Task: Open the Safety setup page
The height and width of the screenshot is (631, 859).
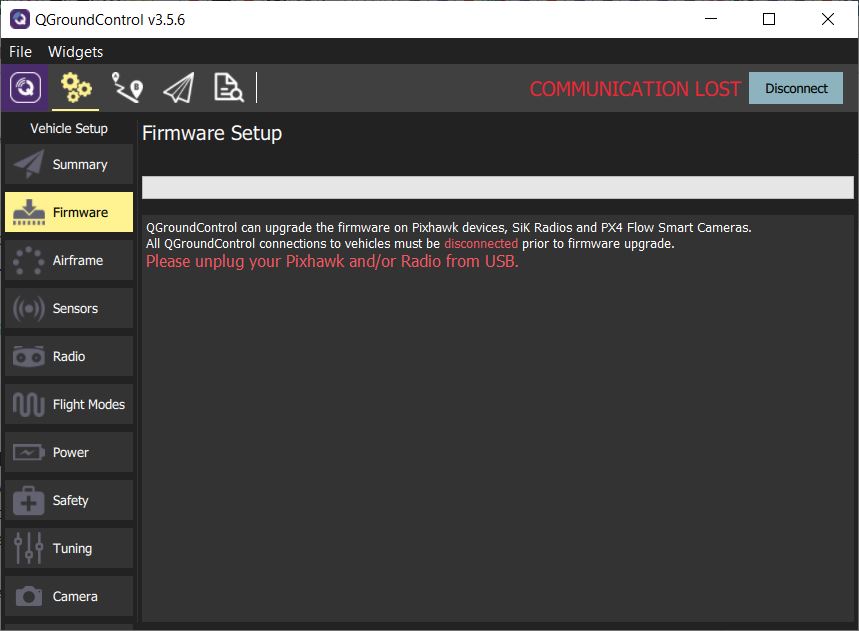Action: tap(69, 500)
